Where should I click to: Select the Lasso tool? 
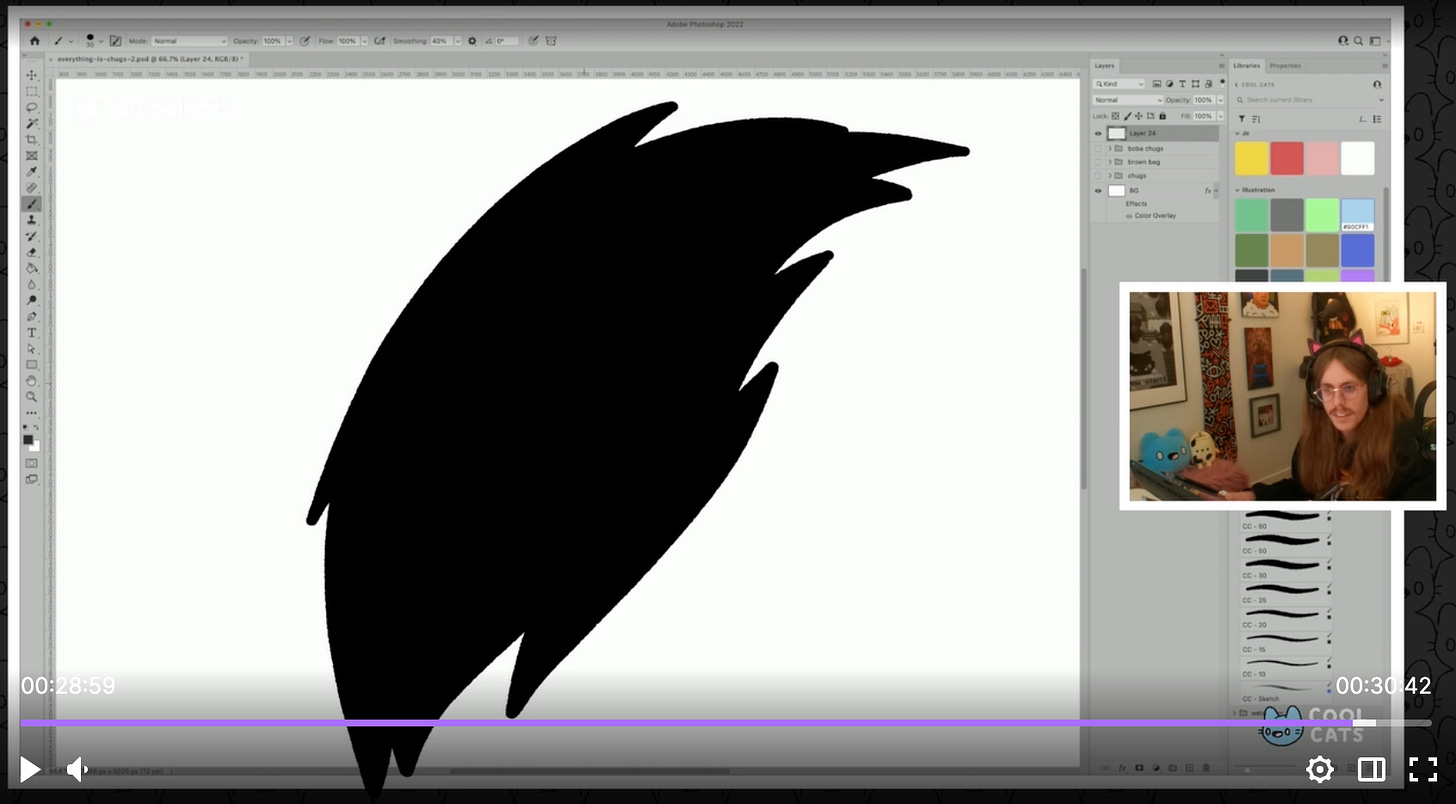coord(32,107)
